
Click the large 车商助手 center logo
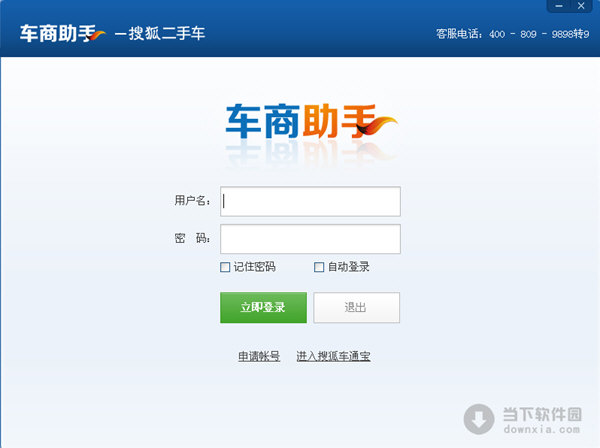[311, 121]
